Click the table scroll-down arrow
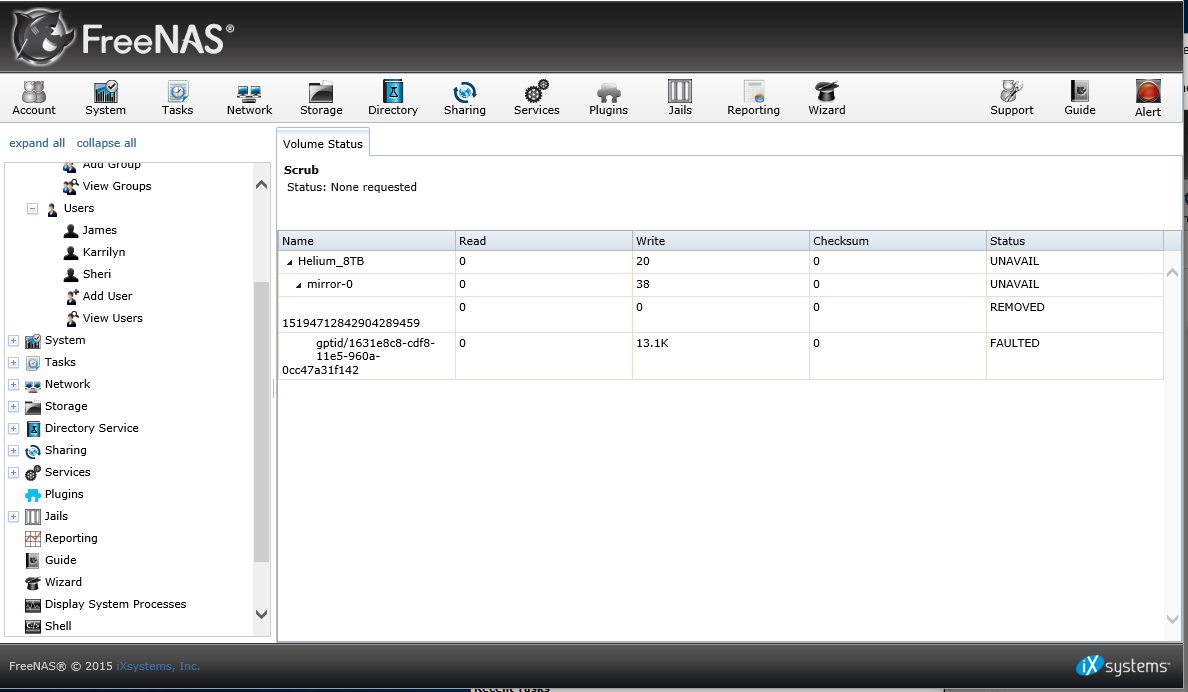The image size is (1188, 692). [x=1172, y=619]
